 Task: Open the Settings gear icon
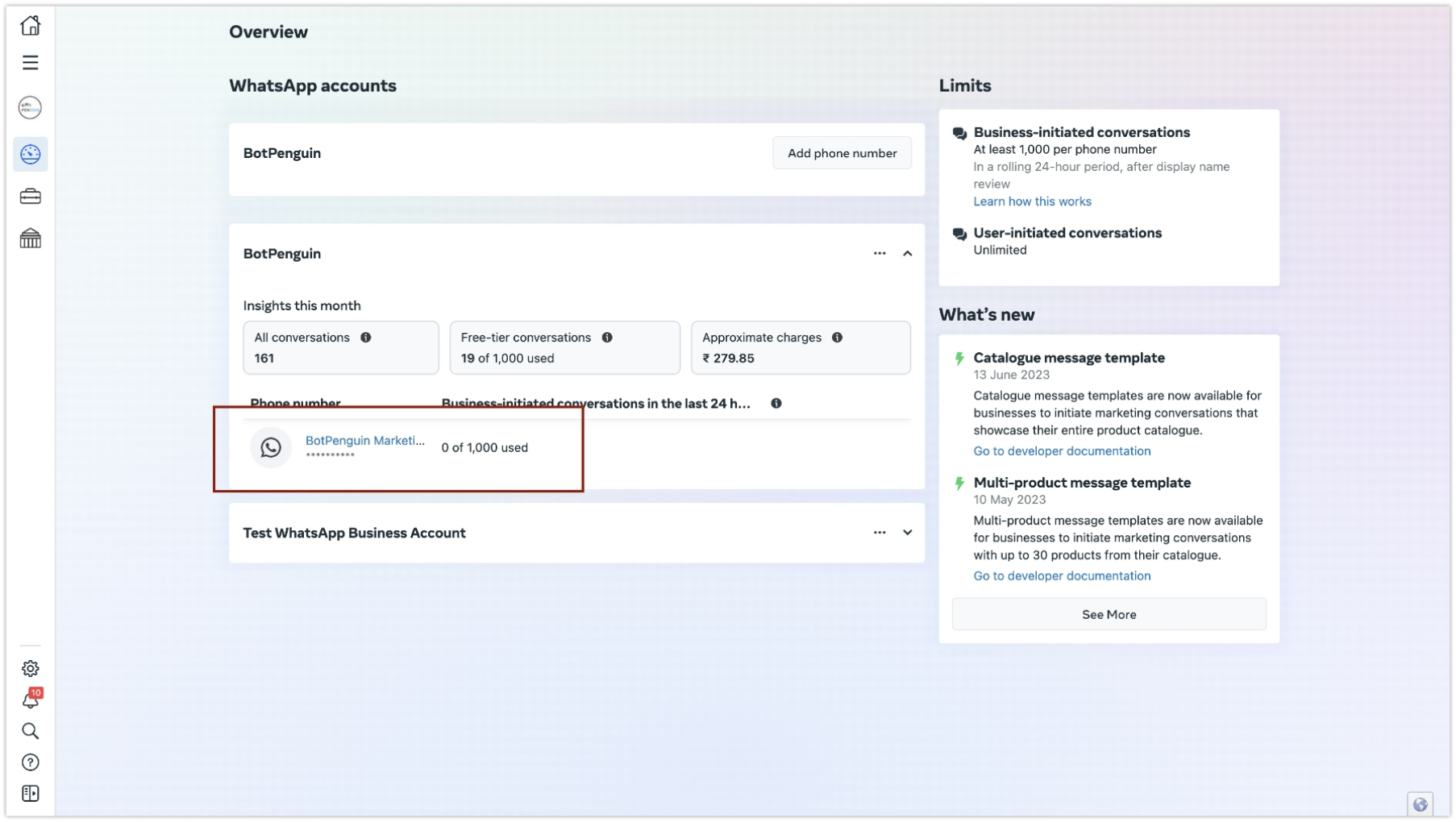[x=31, y=669]
